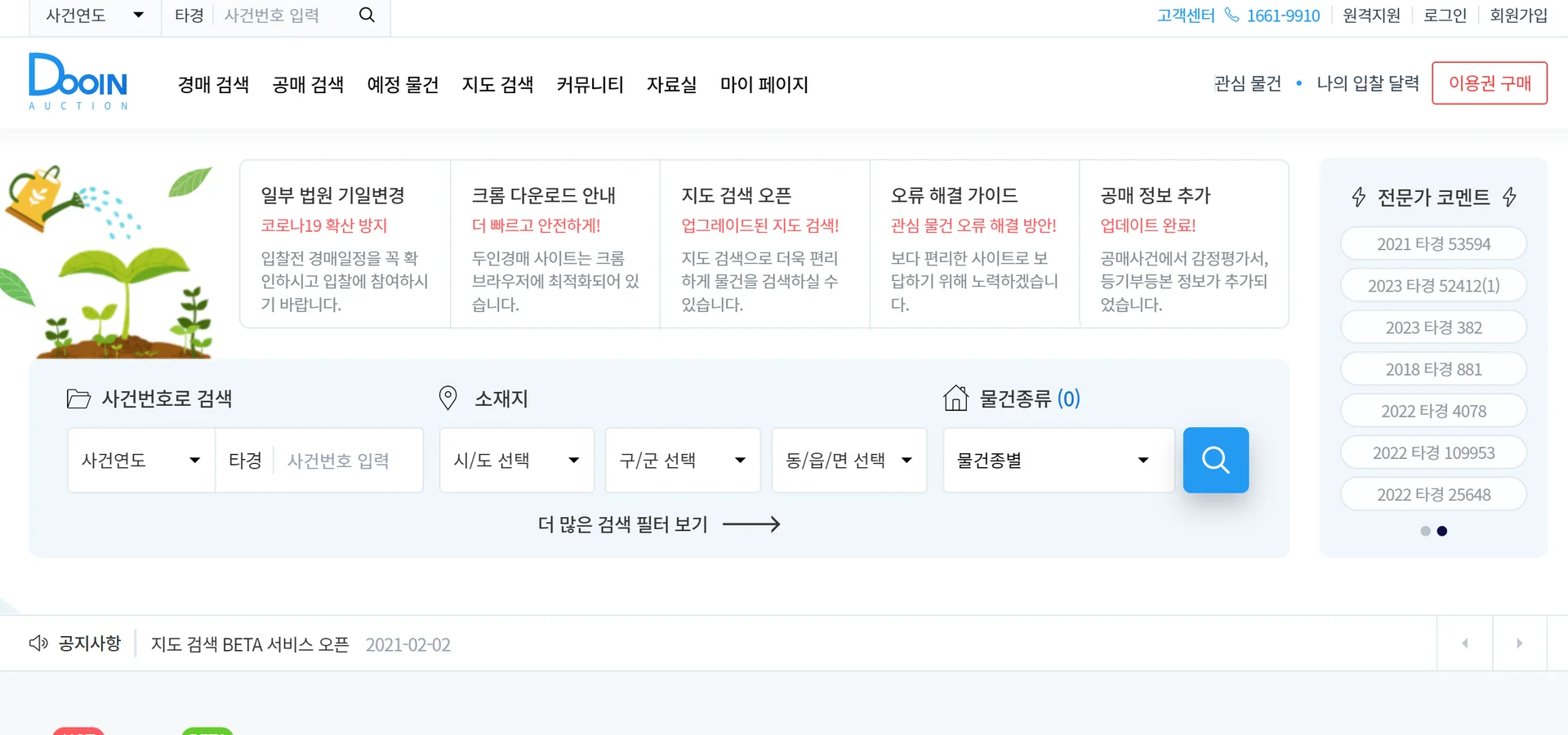The height and width of the screenshot is (735, 1568).
Task: Click the house icon beside 물건종류
Action: pos(955,399)
